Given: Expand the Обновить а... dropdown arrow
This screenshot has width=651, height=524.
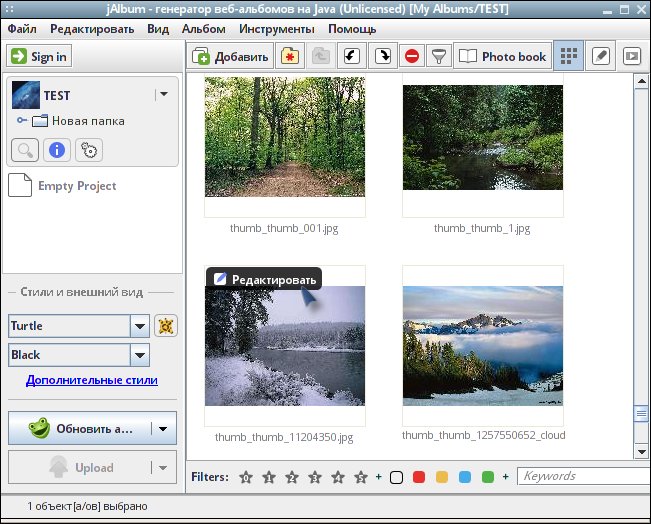Looking at the screenshot, I should click(163, 429).
